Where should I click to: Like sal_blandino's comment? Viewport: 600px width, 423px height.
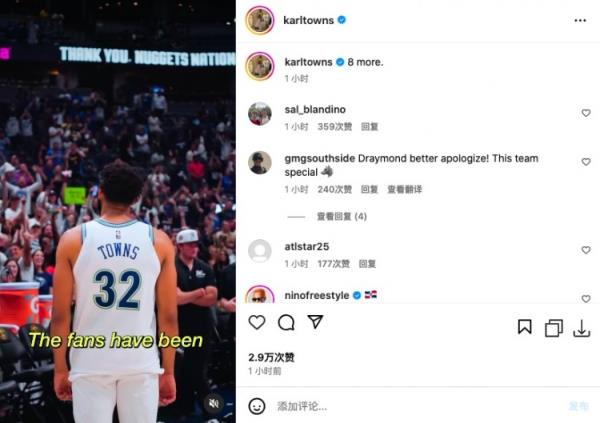pyautogui.click(x=586, y=113)
